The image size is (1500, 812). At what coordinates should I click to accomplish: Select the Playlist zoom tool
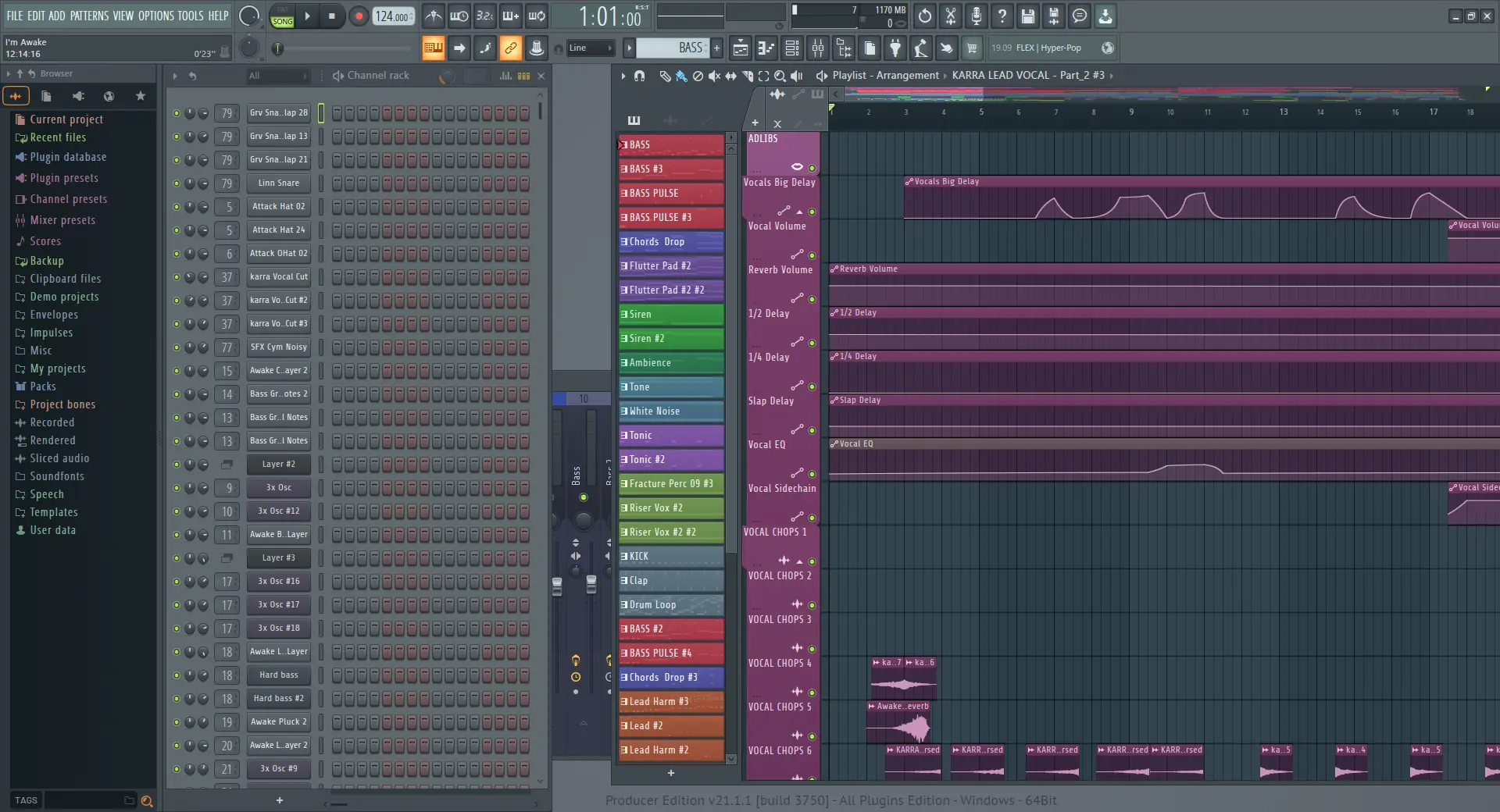(780, 76)
